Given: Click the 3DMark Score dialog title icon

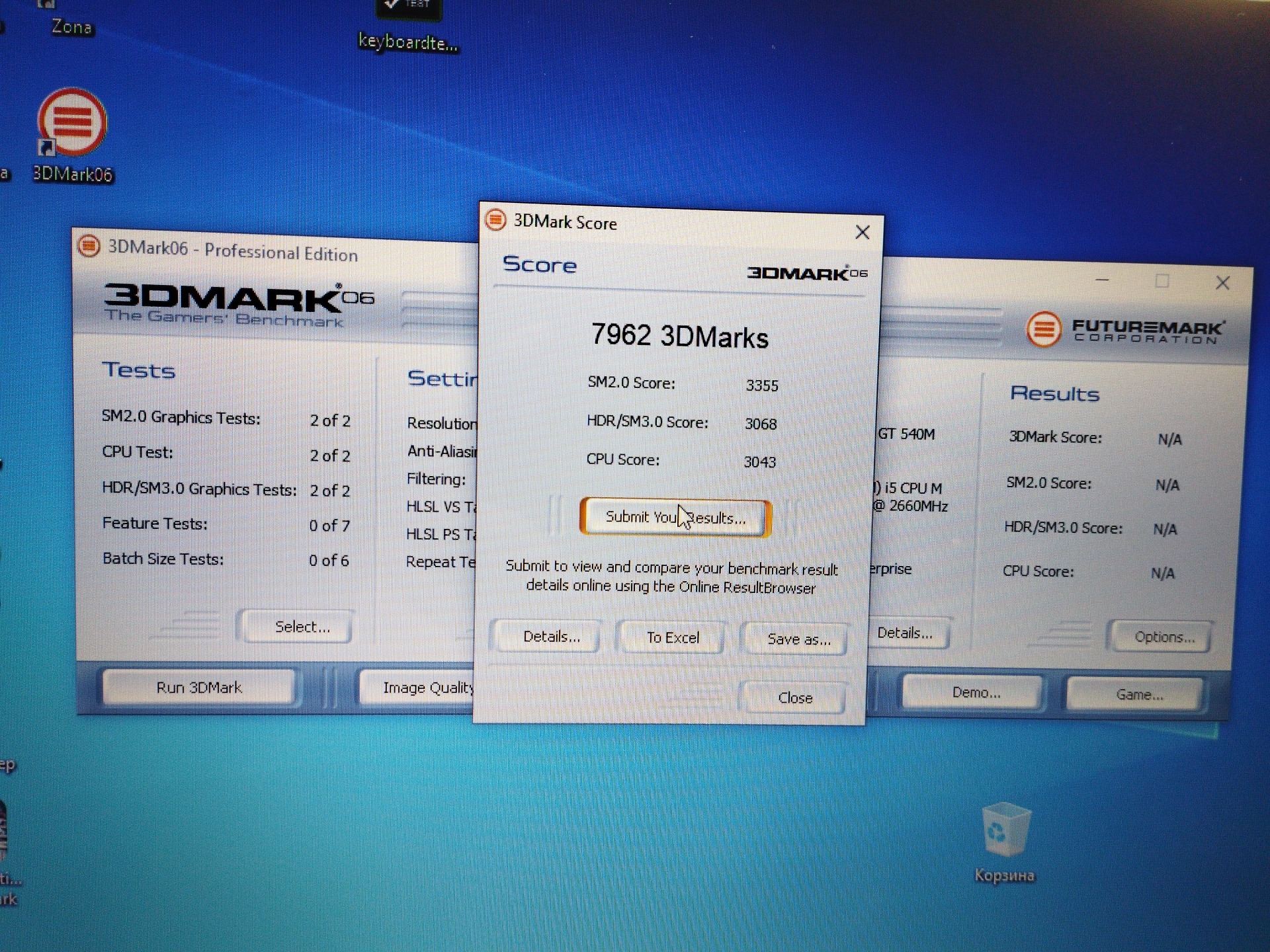Looking at the screenshot, I should tap(495, 219).
